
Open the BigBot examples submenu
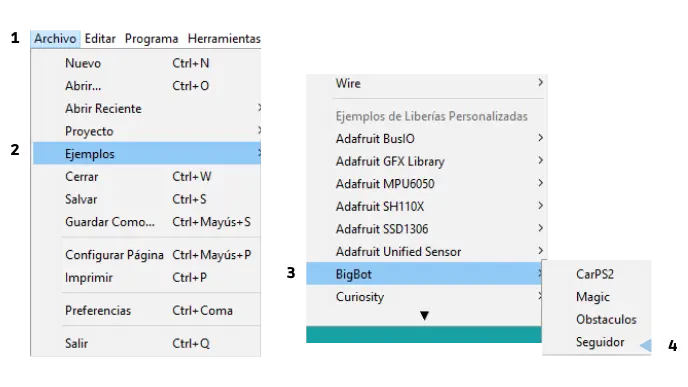[x=424, y=274]
